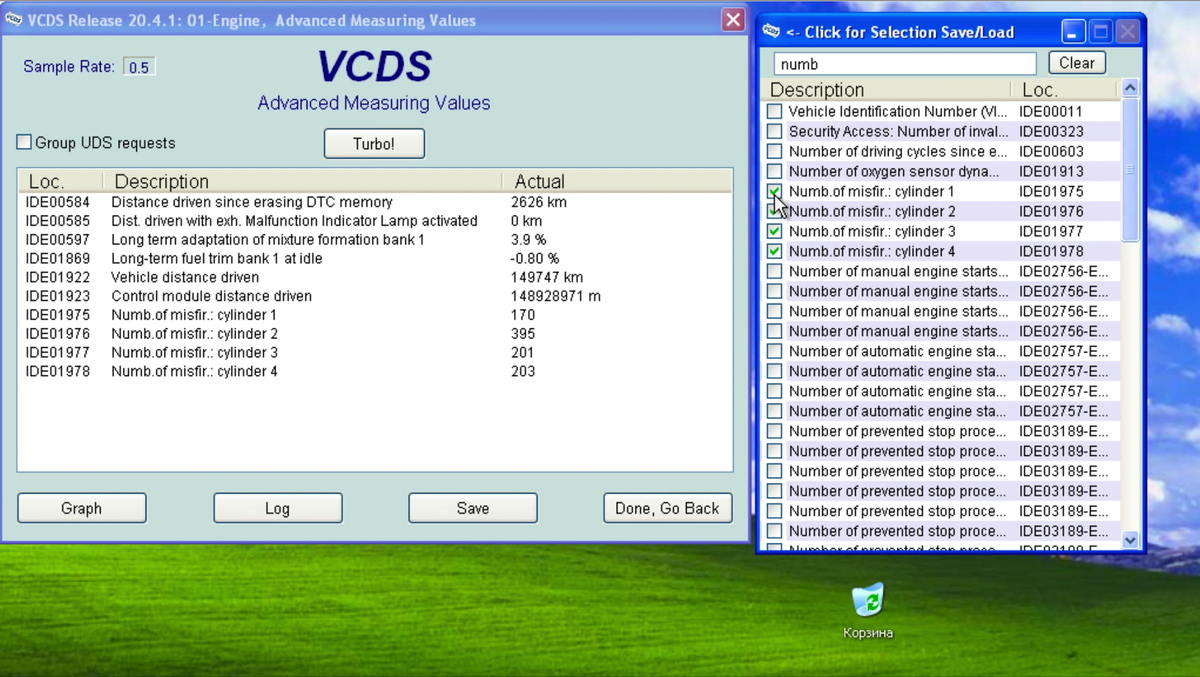The width and height of the screenshot is (1200, 677).
Task: Uncheck the Numb.of misfir.: cylinder 4 checkbox
Action: coord(774,251)
